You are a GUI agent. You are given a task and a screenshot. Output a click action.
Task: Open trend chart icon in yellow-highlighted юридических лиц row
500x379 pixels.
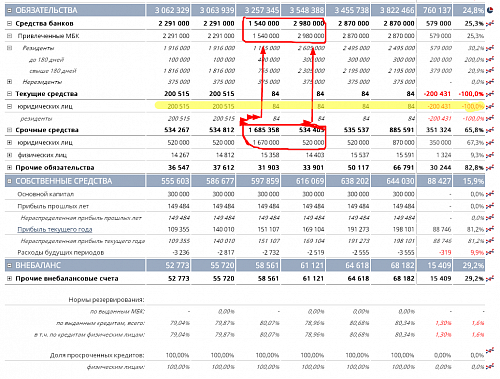point(490,106)
